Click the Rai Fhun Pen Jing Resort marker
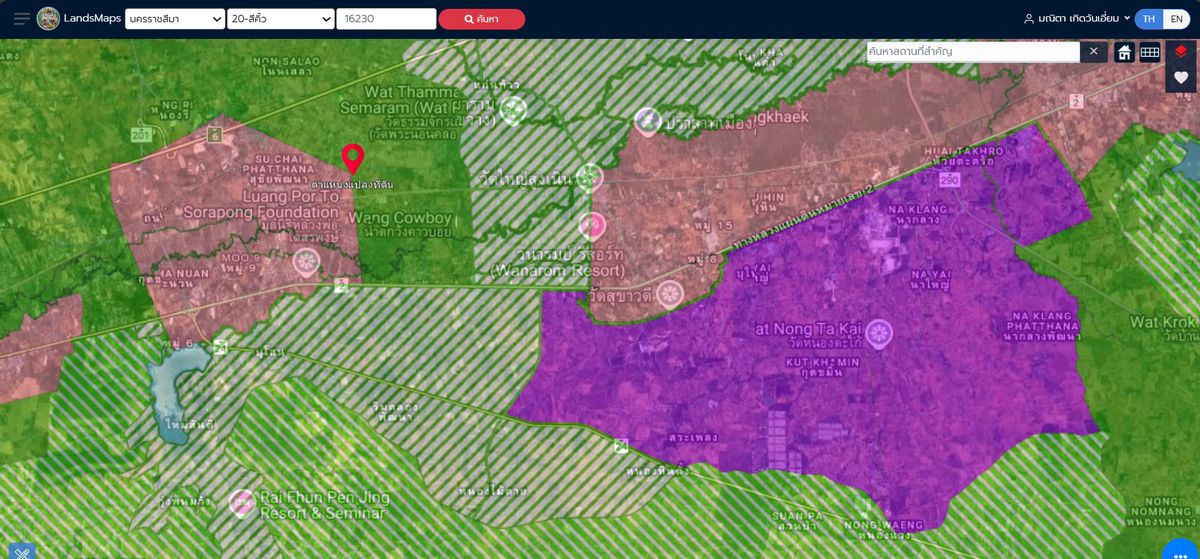Viewport: 1200px width, 559px height. tap(241, 502)
